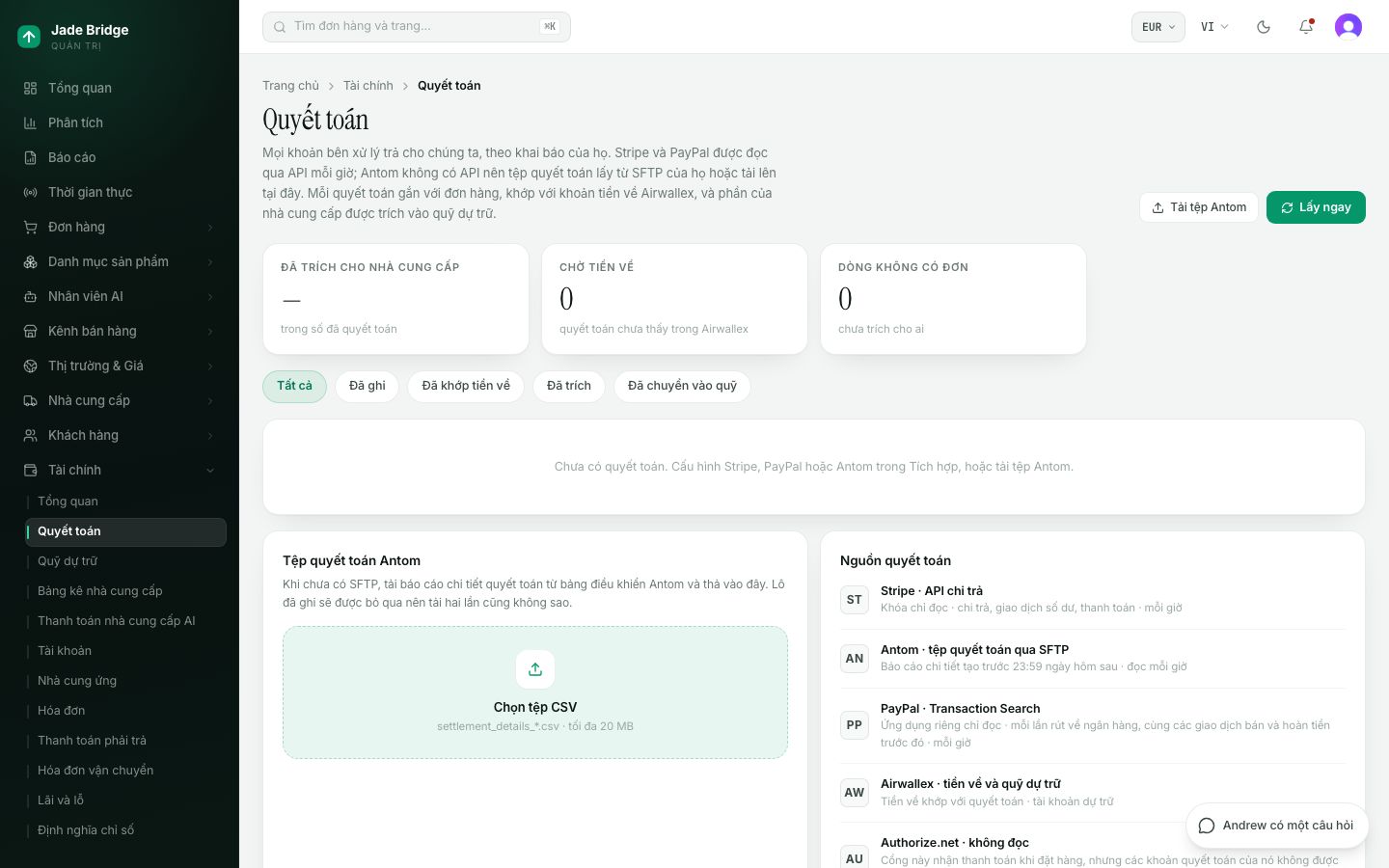Expand Thị trường & Giá menu
The image size is (1389, 868).
coord(120,366)
